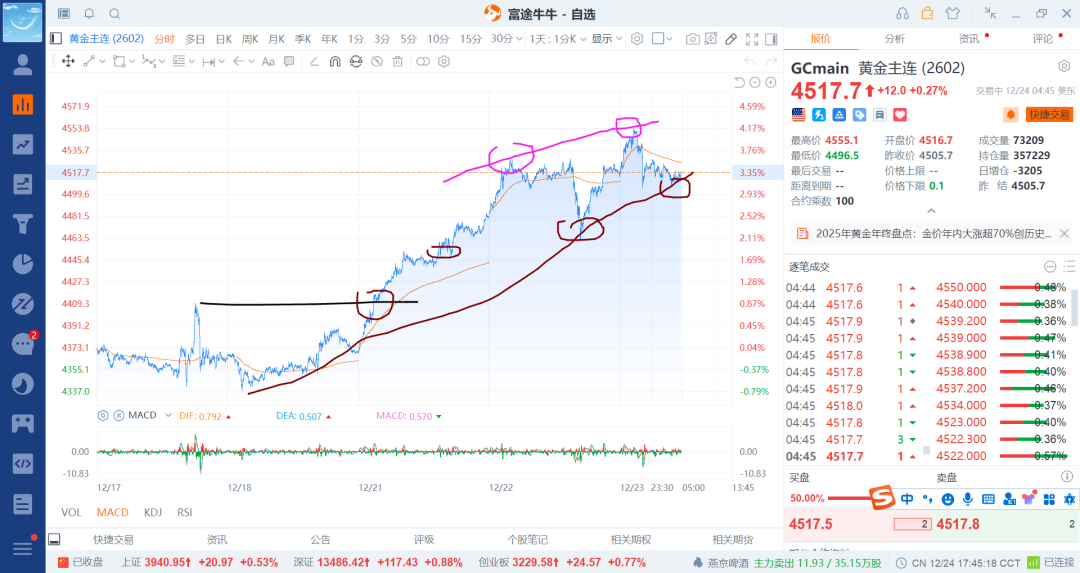This screenshot has height=573, width=1080.
Task: Select the text annotation Aa tool
Action: (x=268, y=61)
